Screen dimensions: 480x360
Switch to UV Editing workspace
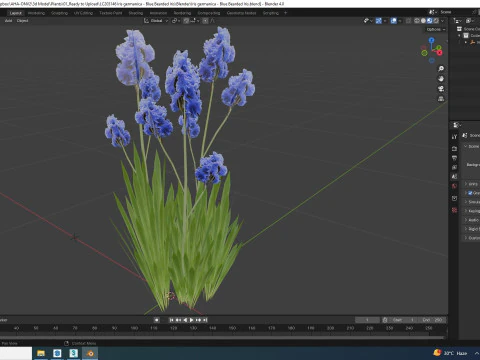83,13
